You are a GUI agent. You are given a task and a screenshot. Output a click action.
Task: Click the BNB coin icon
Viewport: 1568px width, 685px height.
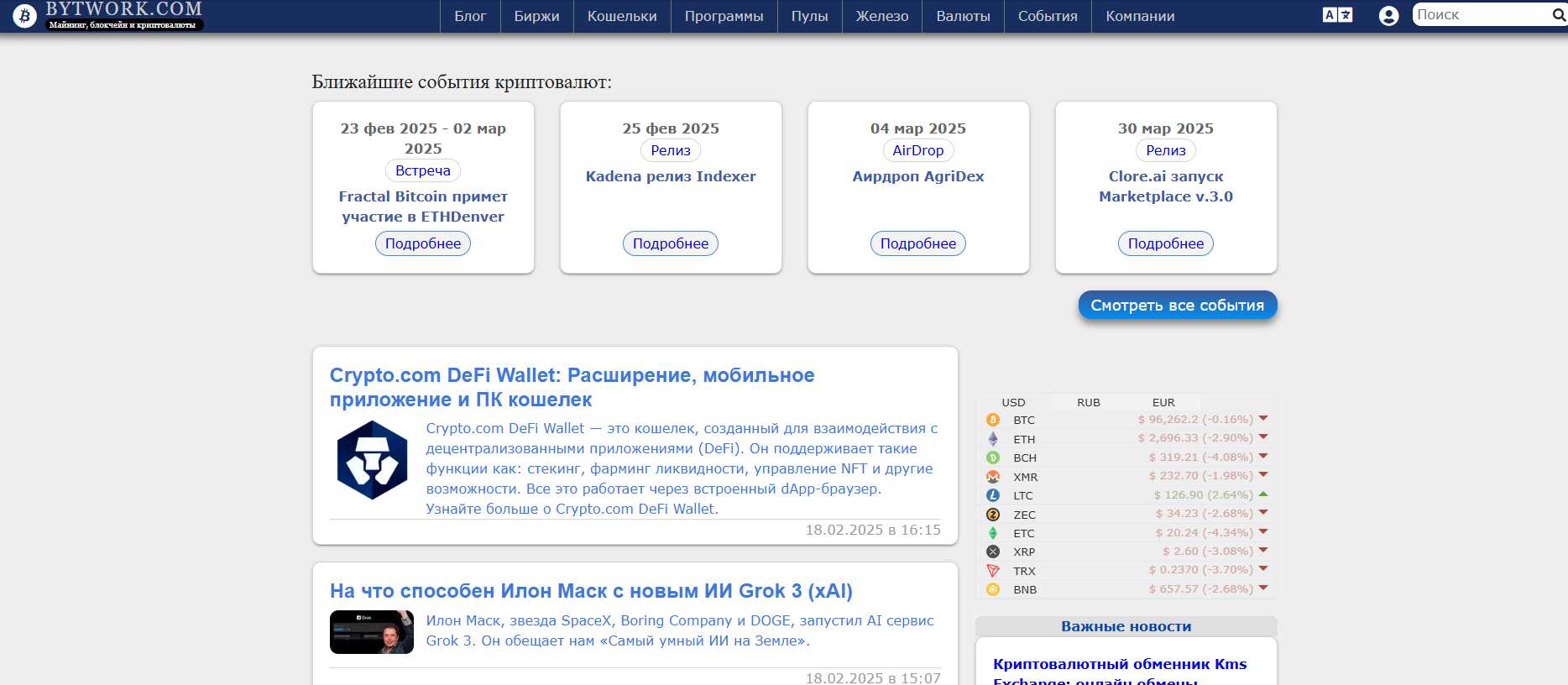tap(993, 589)
